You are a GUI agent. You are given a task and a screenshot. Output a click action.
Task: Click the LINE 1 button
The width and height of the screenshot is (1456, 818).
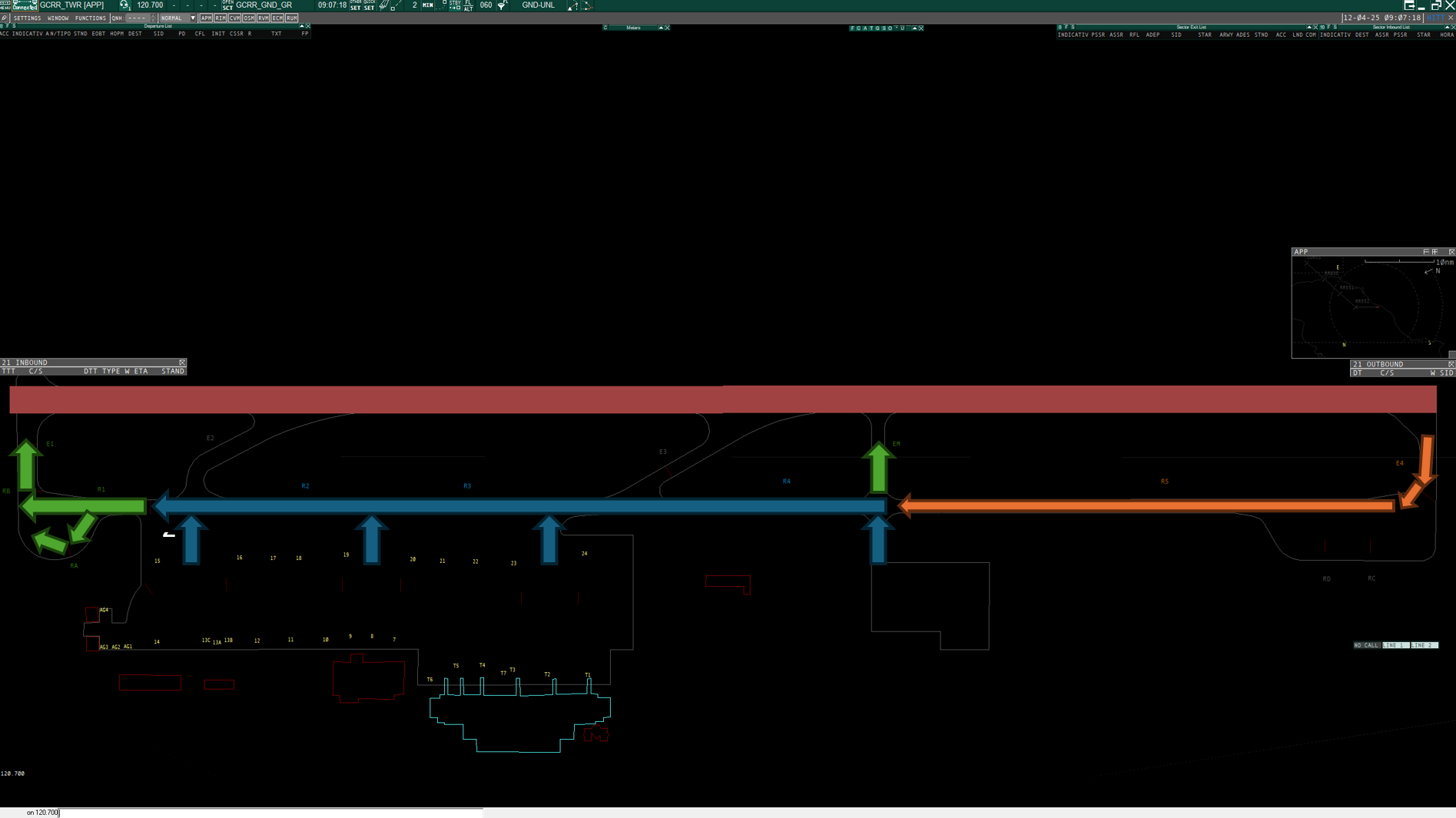(x=1395, y=645)
